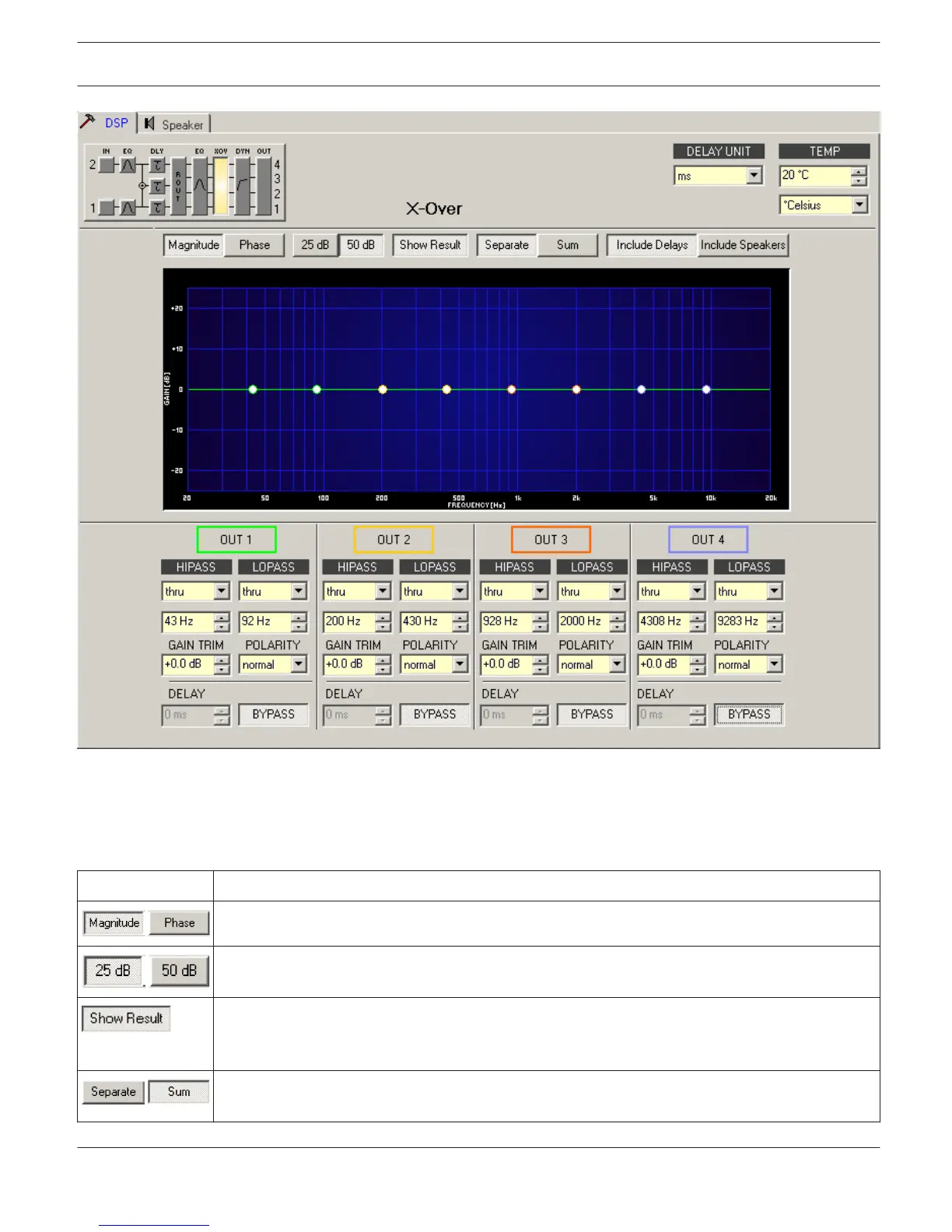Click input 2 block in signal diagram
The image size is (952, 1232).
(107, 165)
